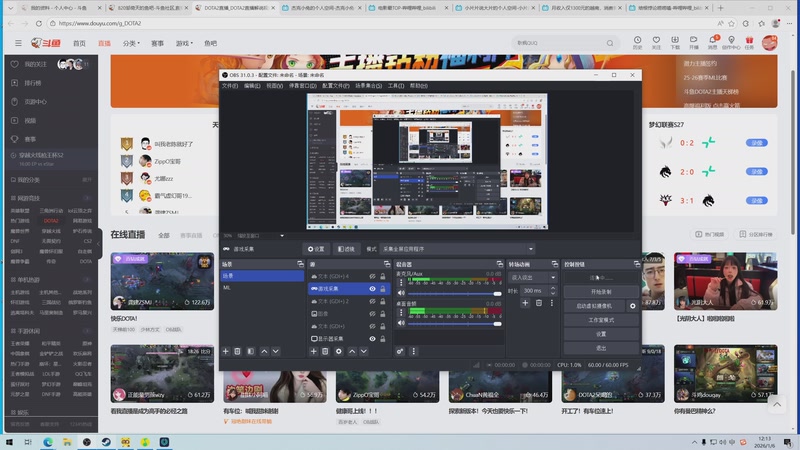Select the ML scene in scenes list
Viewport: 800px width, 450px height.
tap(262, 288)
